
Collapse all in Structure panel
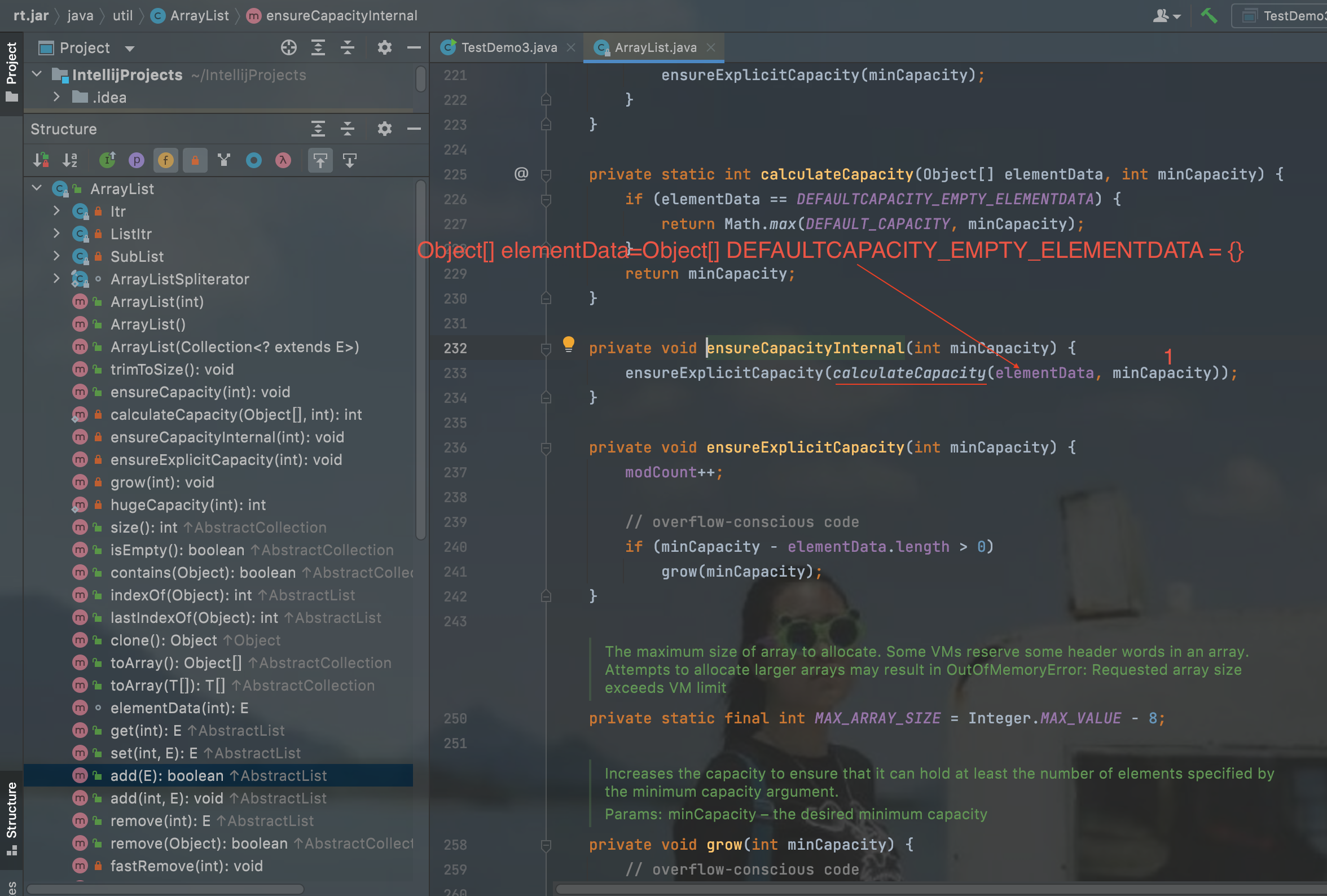(x=347, y=129)
